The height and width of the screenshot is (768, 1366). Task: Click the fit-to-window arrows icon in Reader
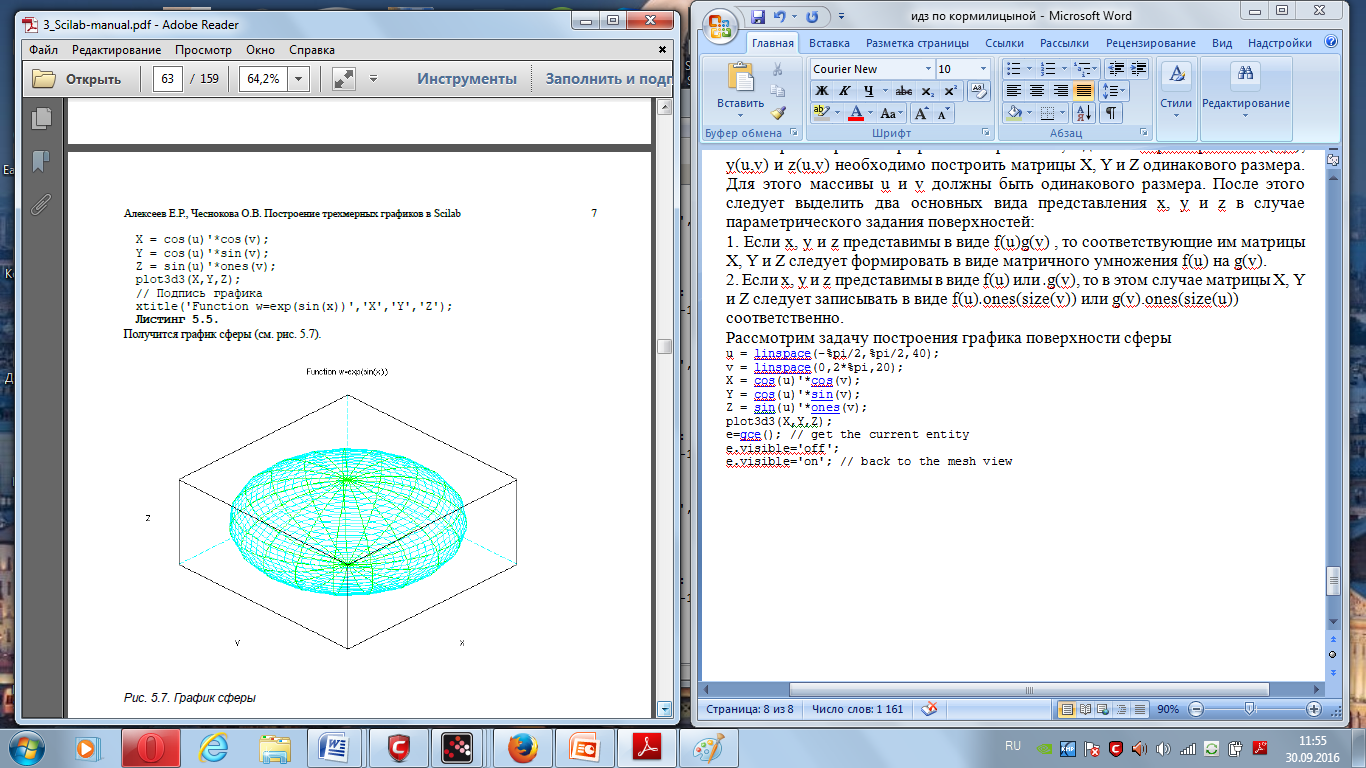(343, 79)
